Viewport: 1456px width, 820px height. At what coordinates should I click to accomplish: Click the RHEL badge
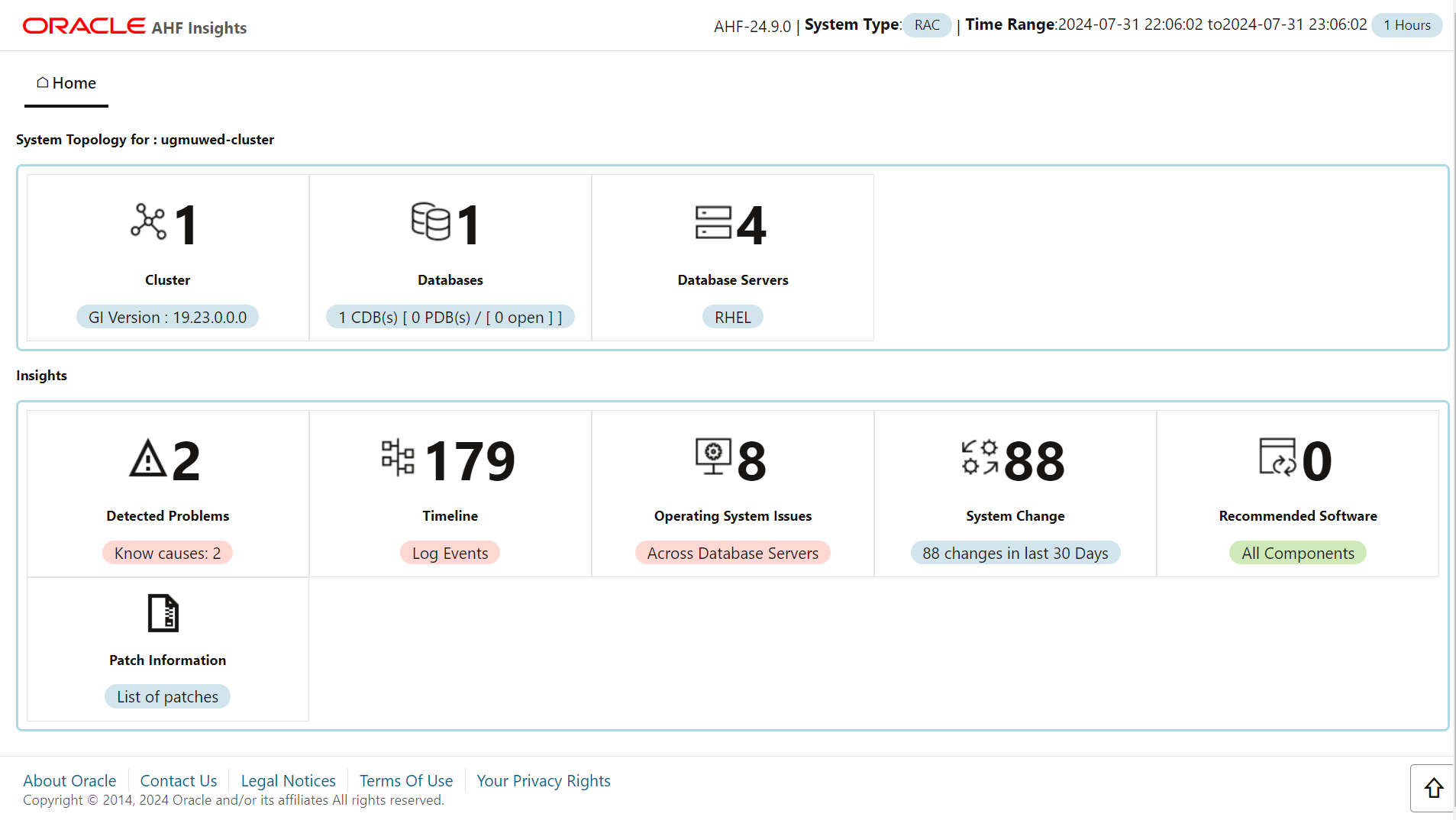(x=733, y=317)
